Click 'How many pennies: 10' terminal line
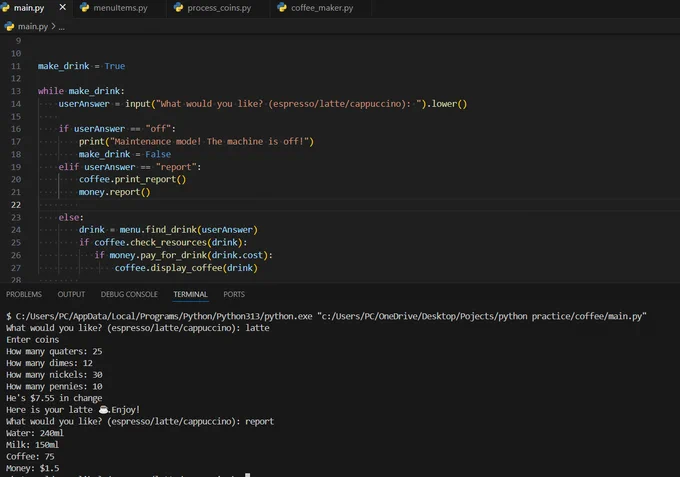Image resolution: width=680 pixels, height=477 pixels. coord(54,386)
